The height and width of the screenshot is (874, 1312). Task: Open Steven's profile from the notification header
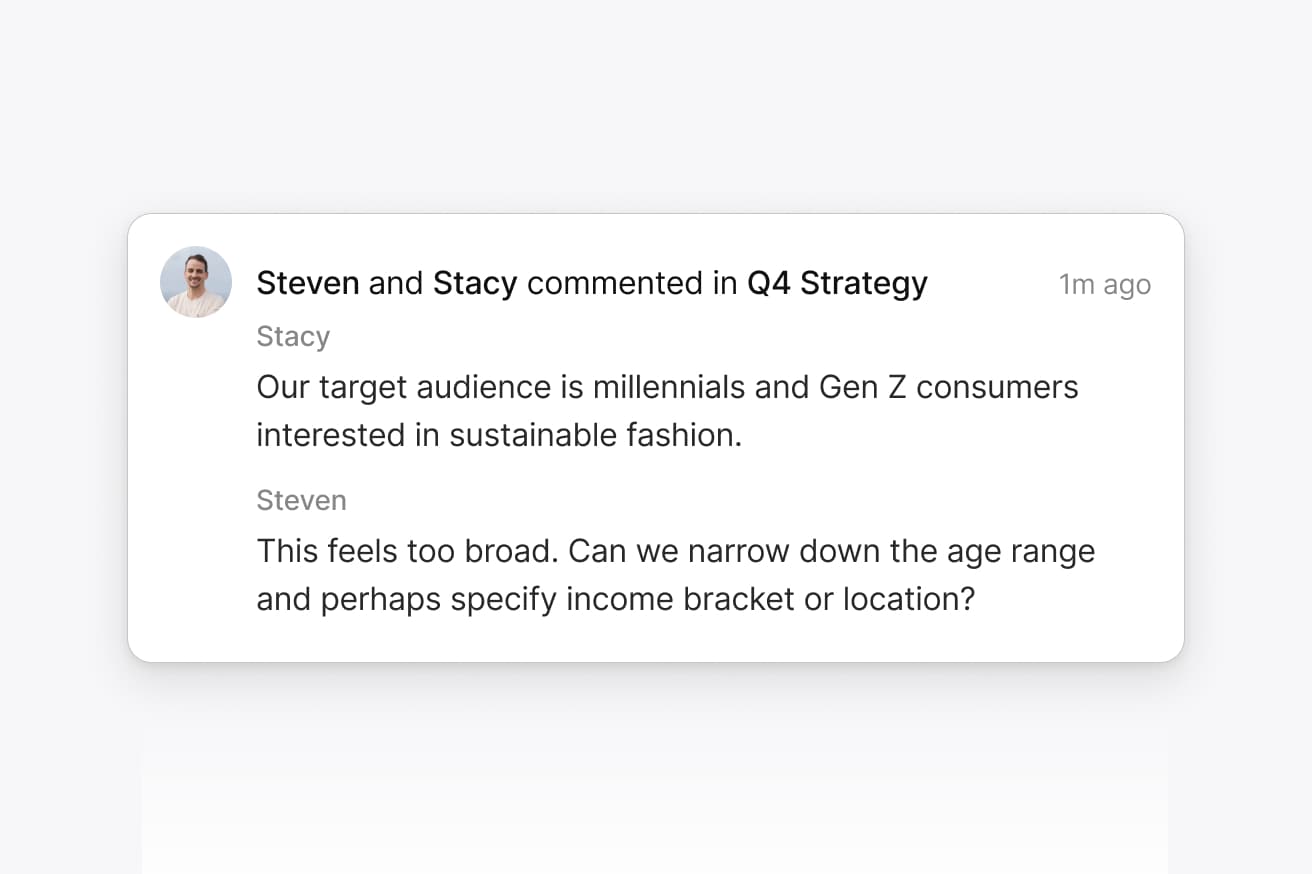coord(307,284)
